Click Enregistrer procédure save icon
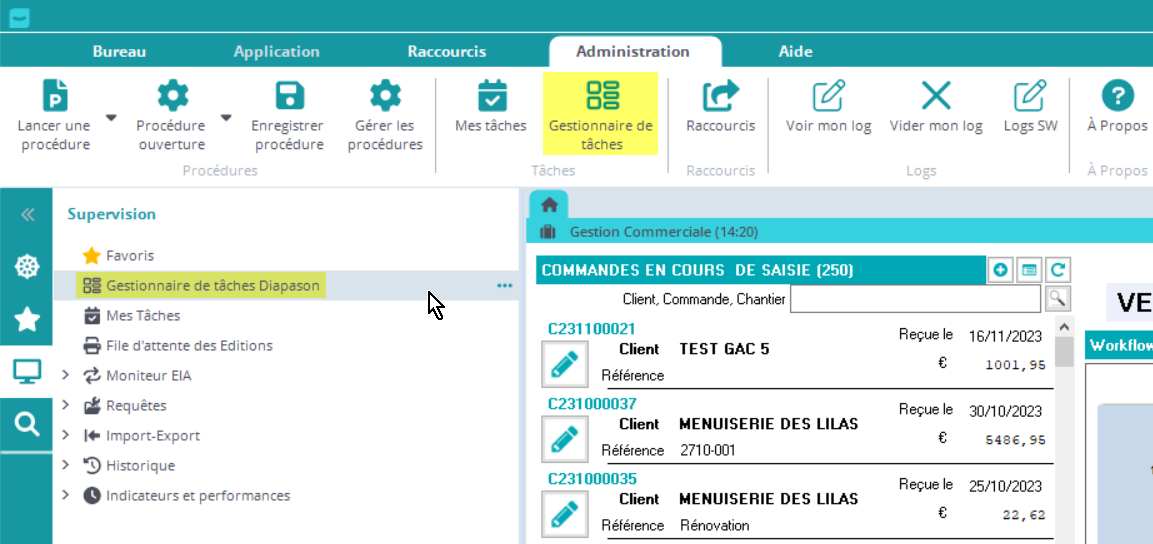The width and height of the screenshot is (1153, 544). [x=289, y=96]
